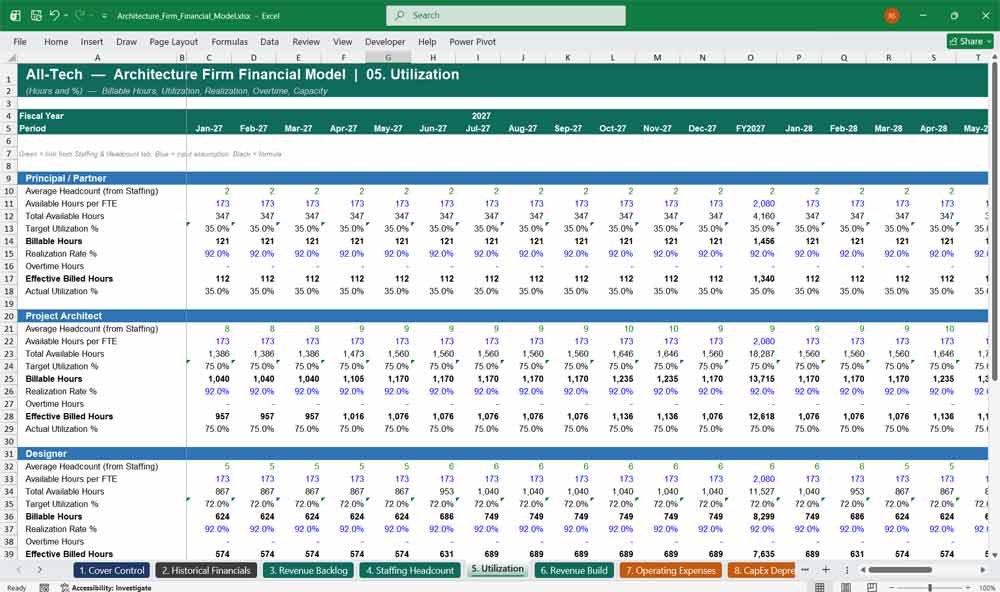
Task: Open the Power Pivot tab
Action: (473, 41)
